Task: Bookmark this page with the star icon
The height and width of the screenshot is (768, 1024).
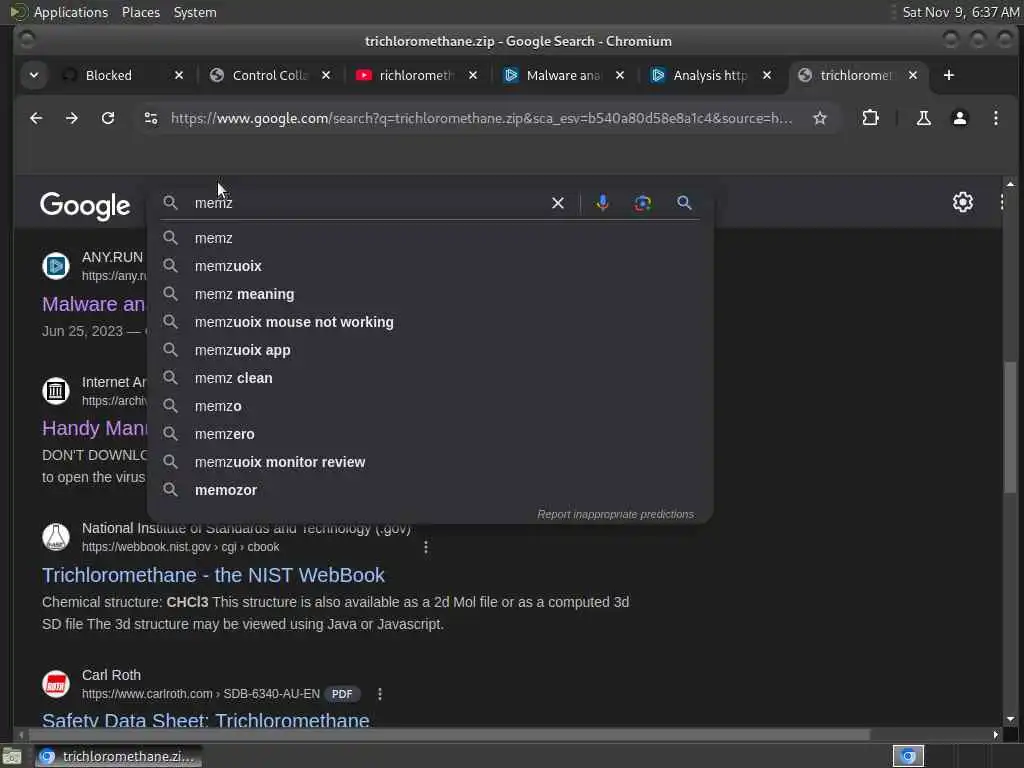Action: [820, 118]
